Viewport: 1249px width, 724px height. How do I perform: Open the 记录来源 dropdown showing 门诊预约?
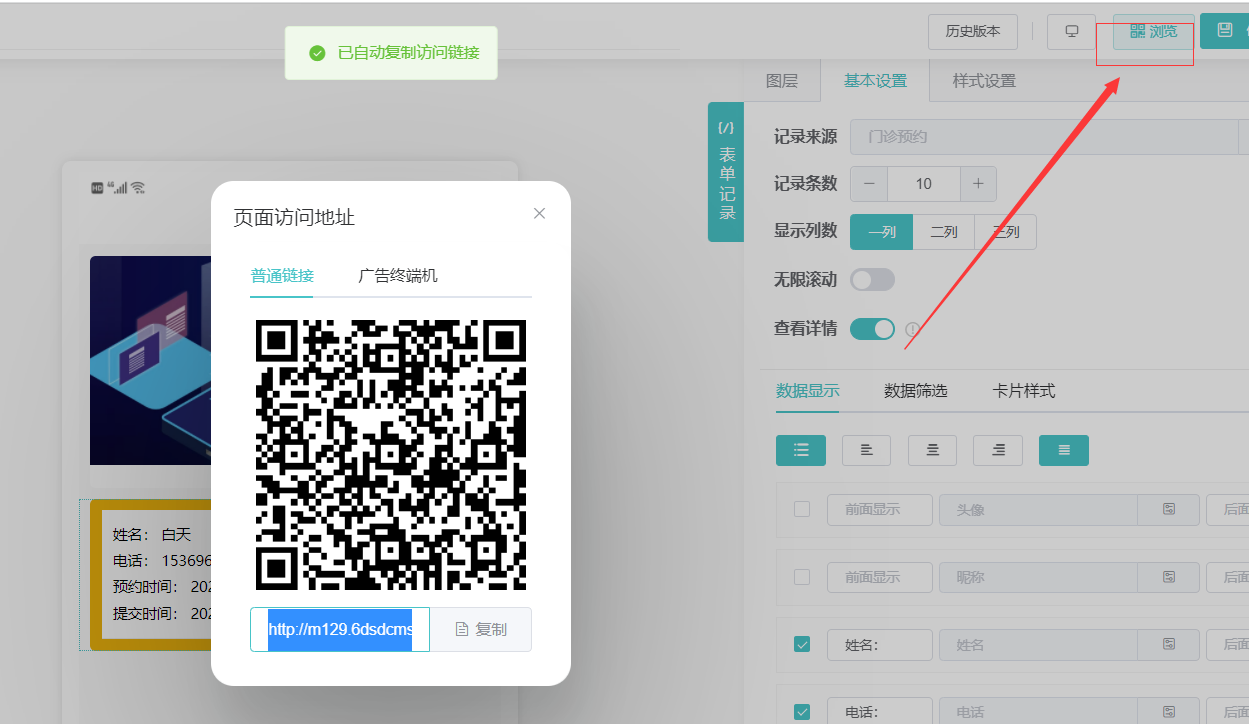[1049, 137]
